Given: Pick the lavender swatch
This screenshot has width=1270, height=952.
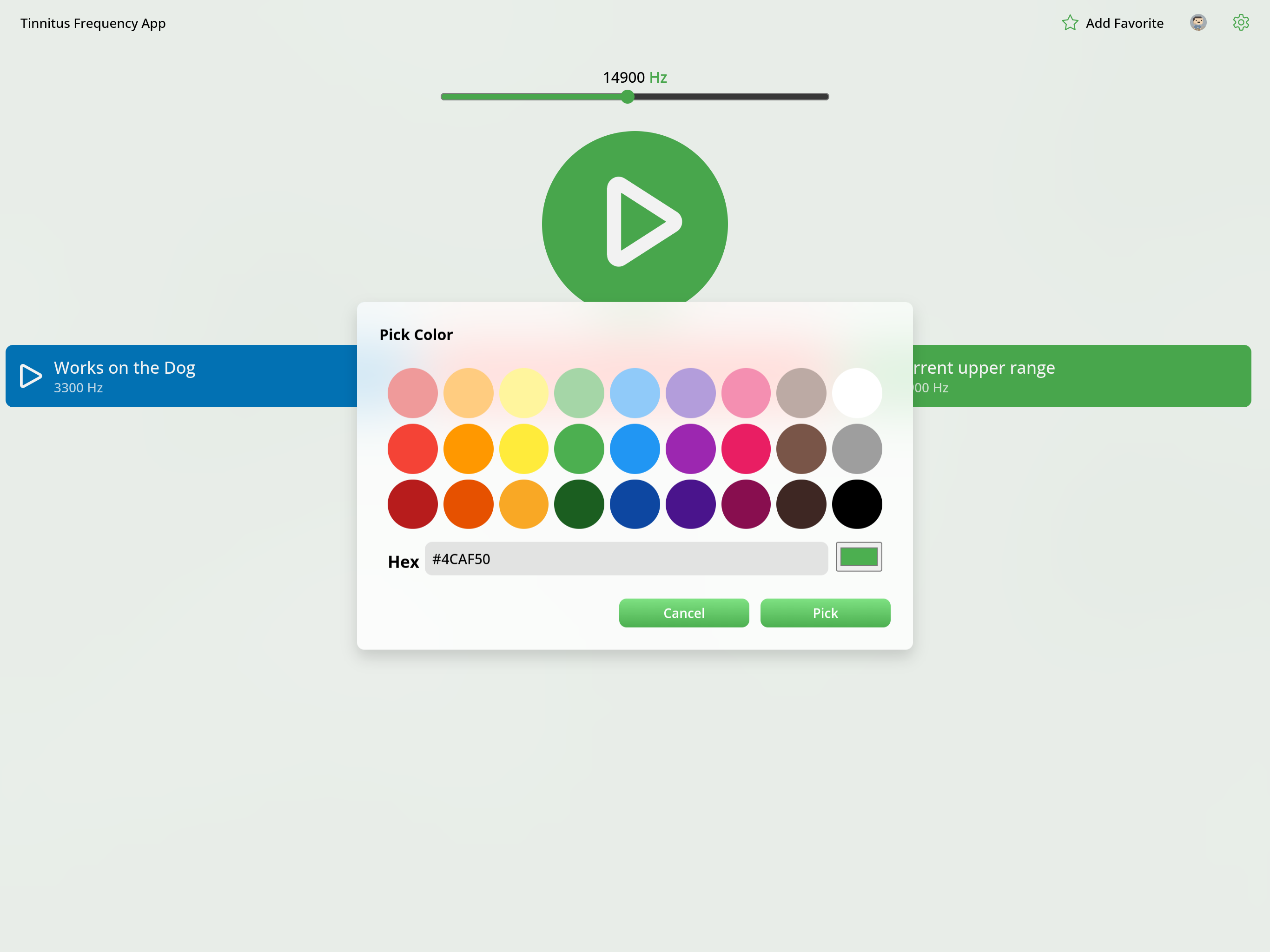Looking at the screenshot, I should coord(691,393).
